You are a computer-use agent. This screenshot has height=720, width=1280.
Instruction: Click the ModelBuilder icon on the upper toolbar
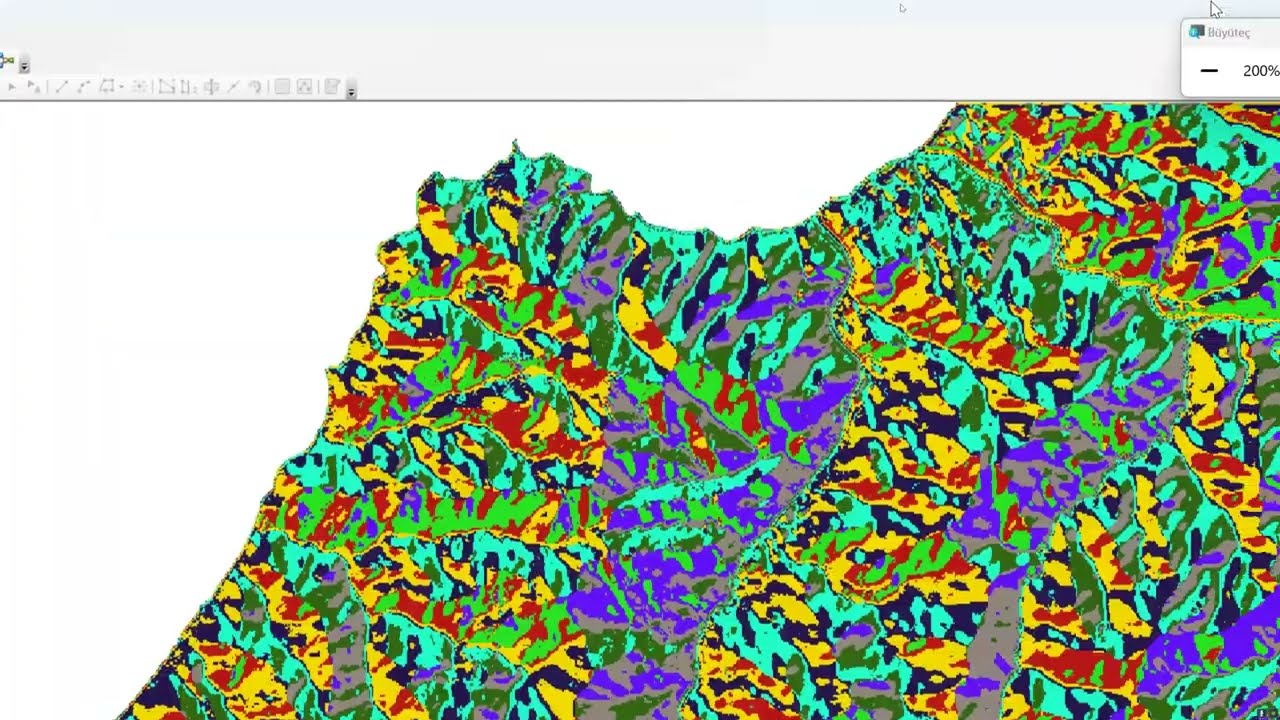click(x=8, y=61)
